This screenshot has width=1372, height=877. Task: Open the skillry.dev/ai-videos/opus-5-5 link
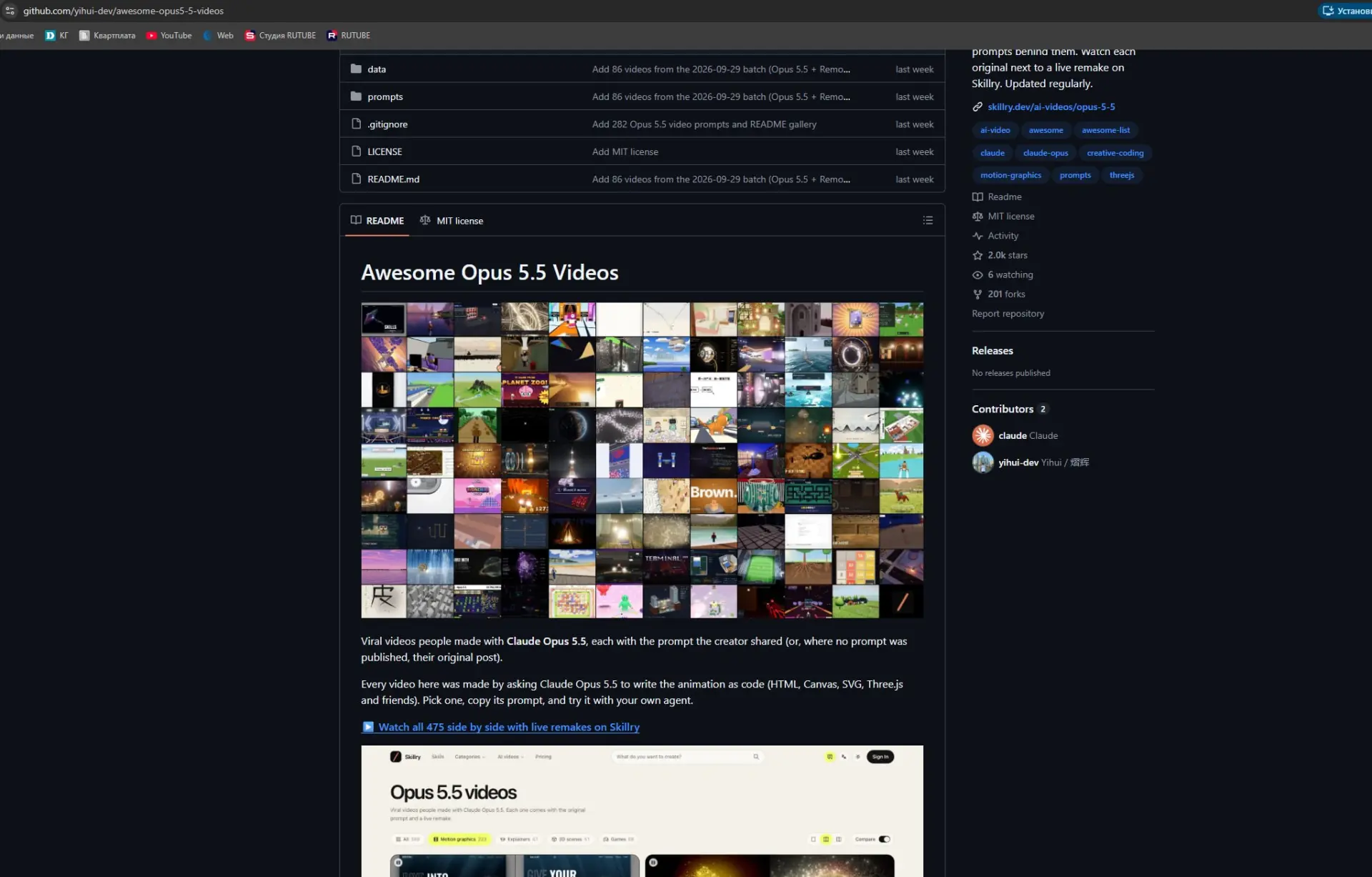coord(1051,106)
